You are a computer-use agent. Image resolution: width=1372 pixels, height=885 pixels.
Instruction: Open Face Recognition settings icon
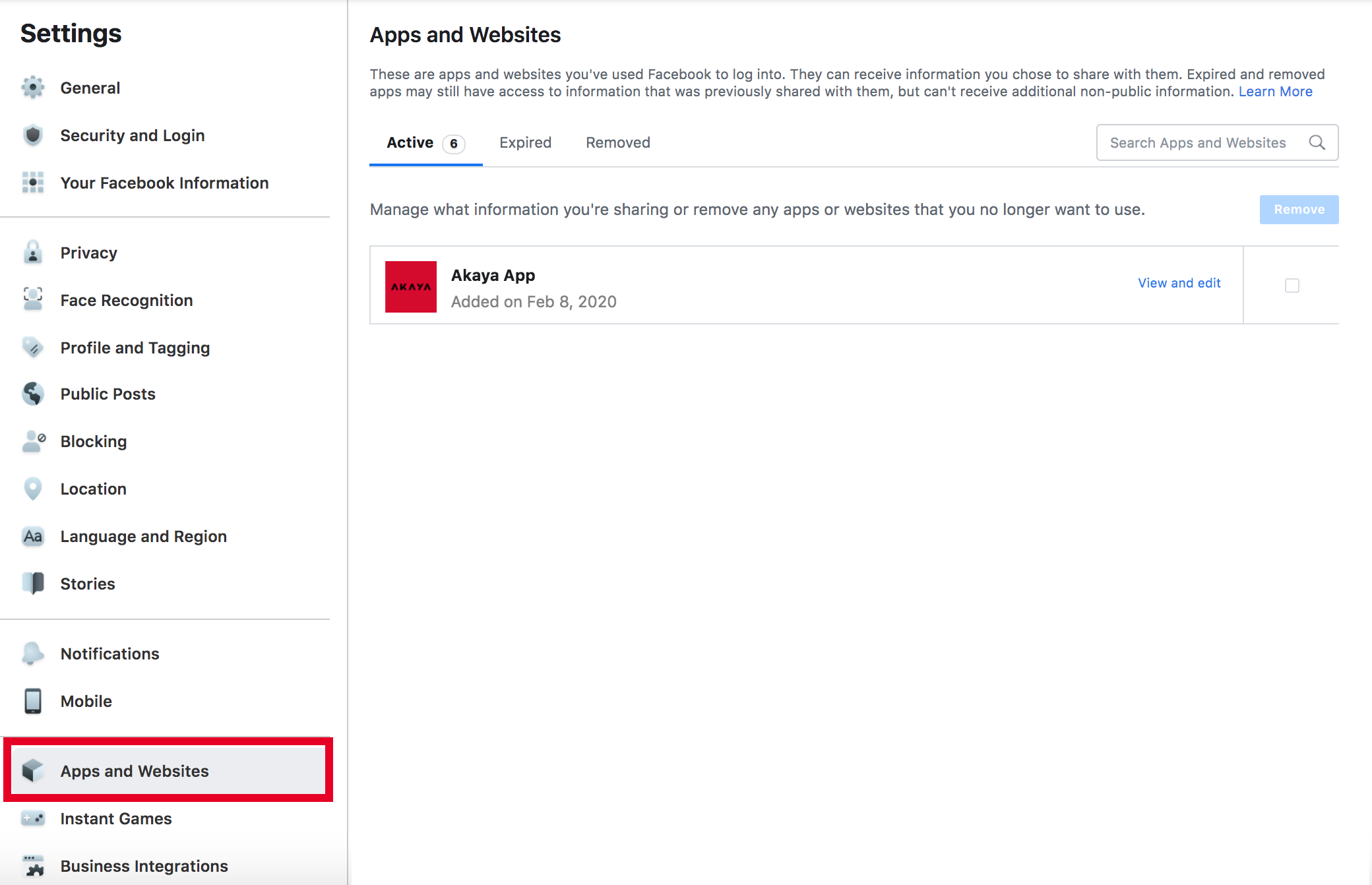32,300
